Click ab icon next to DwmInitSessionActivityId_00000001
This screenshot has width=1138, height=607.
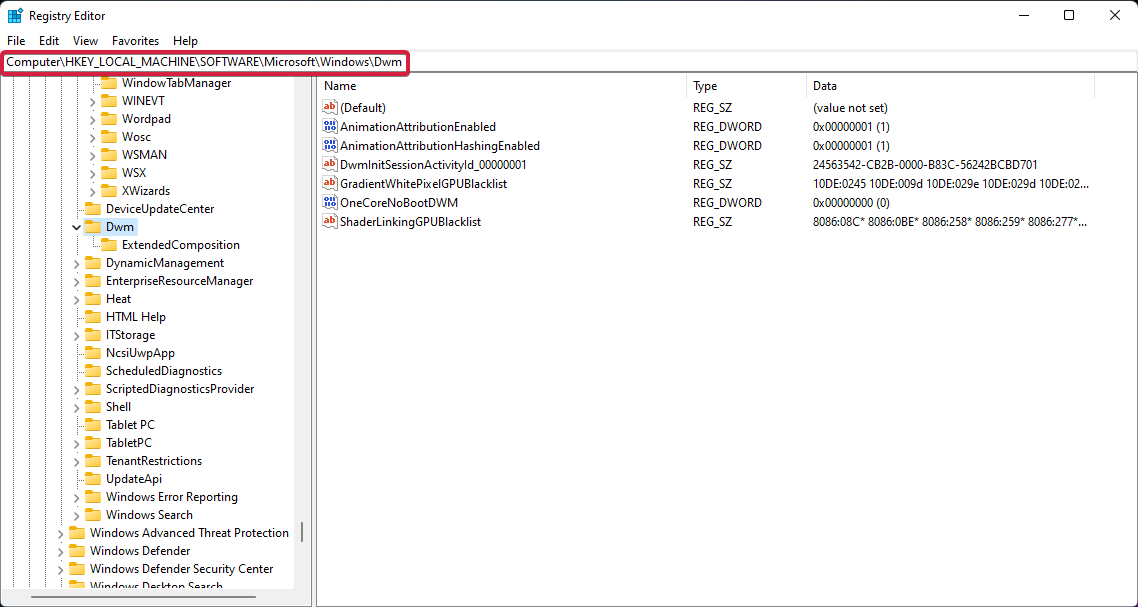point(329,164)
